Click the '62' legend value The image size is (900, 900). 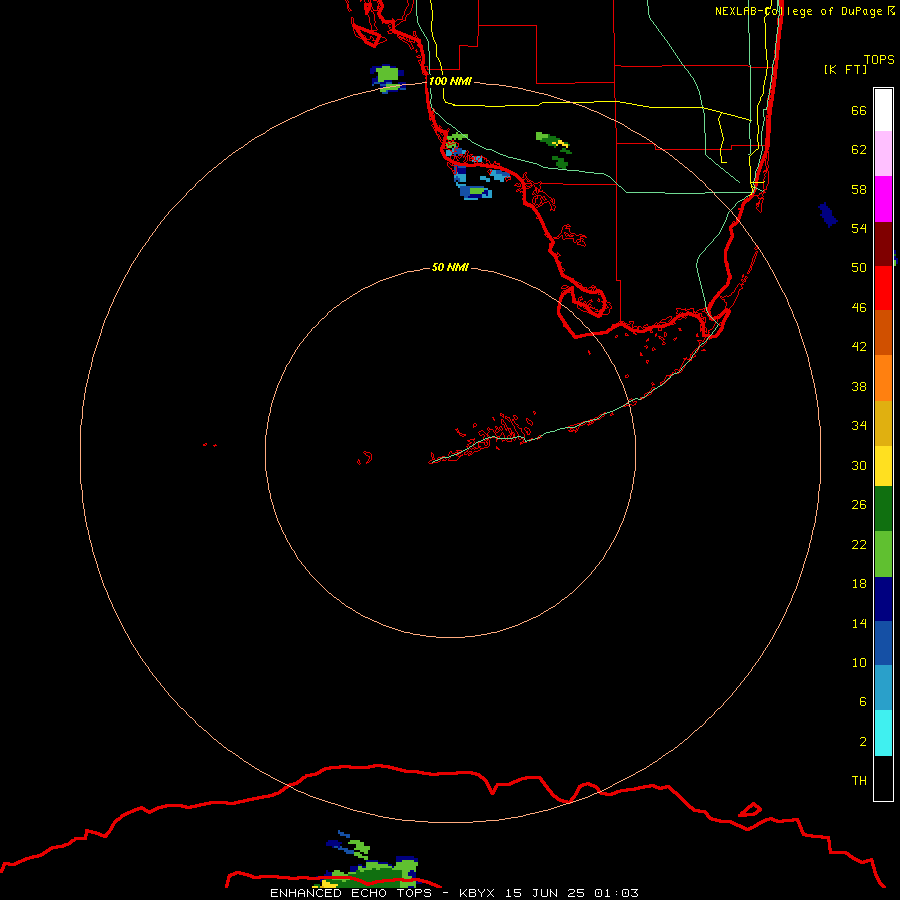[859, 150]
